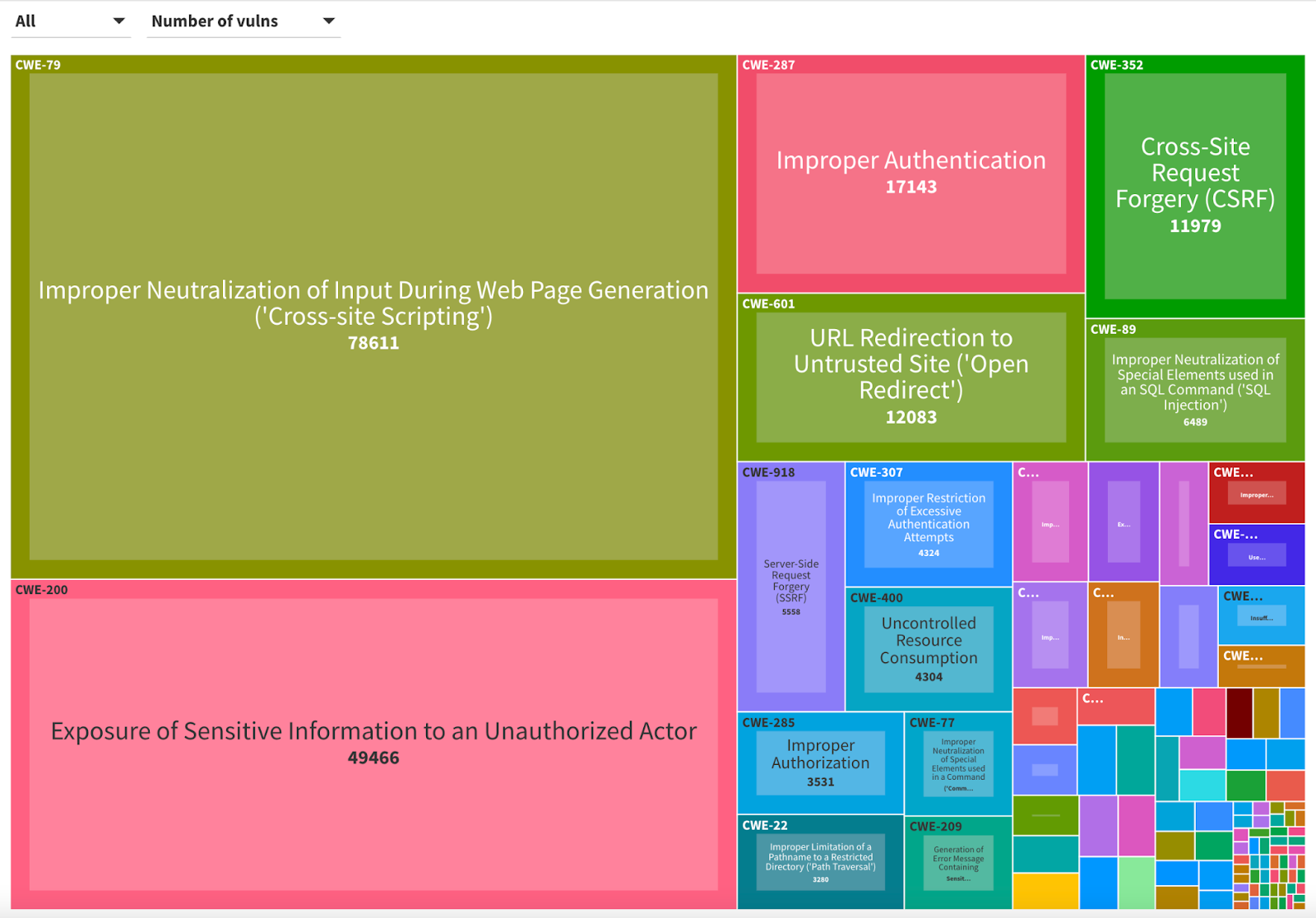This screenshot has height=918, width=1316.
Task: Click the dark red 'Improper...' tile
Action: click(1256, 494)
